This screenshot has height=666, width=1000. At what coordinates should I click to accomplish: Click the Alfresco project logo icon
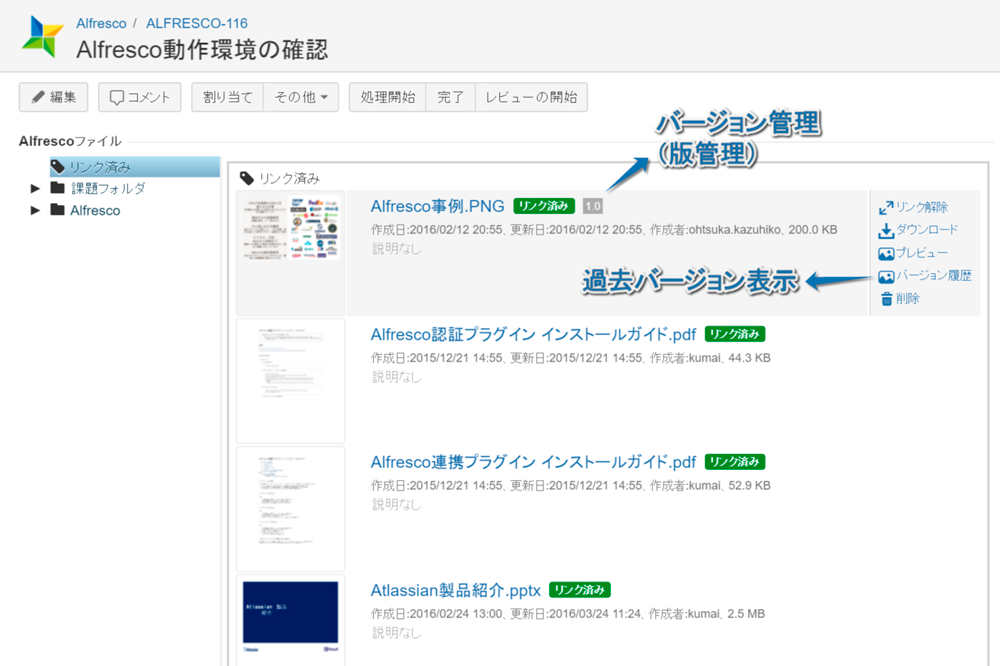click(43, 37)
